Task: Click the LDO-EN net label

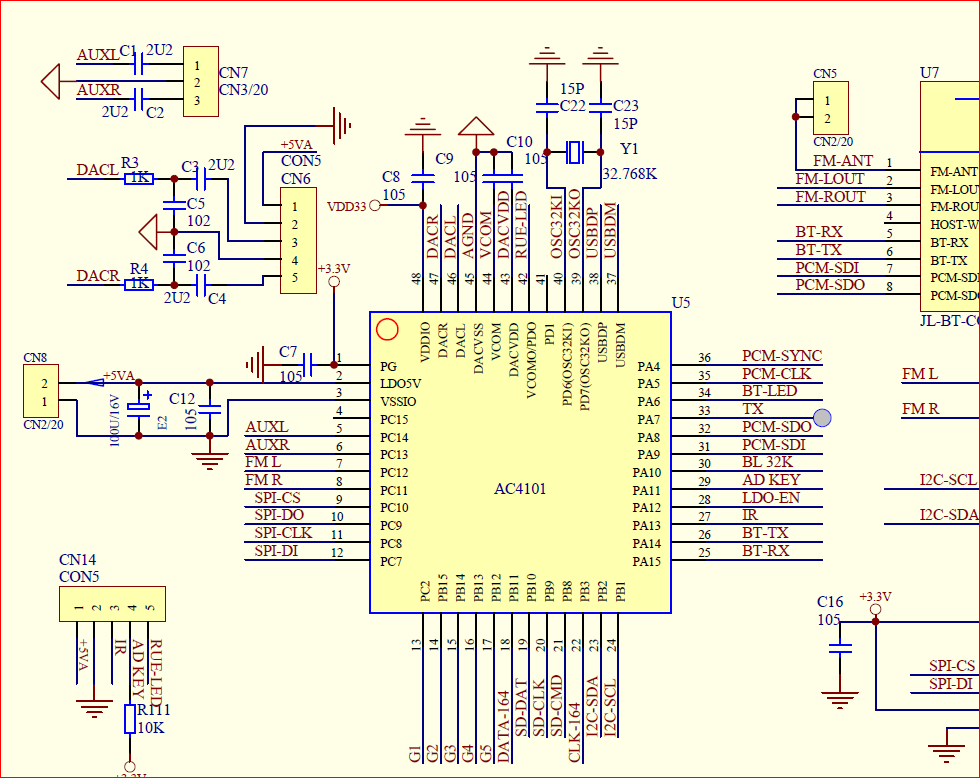Action: coord(770,498)
